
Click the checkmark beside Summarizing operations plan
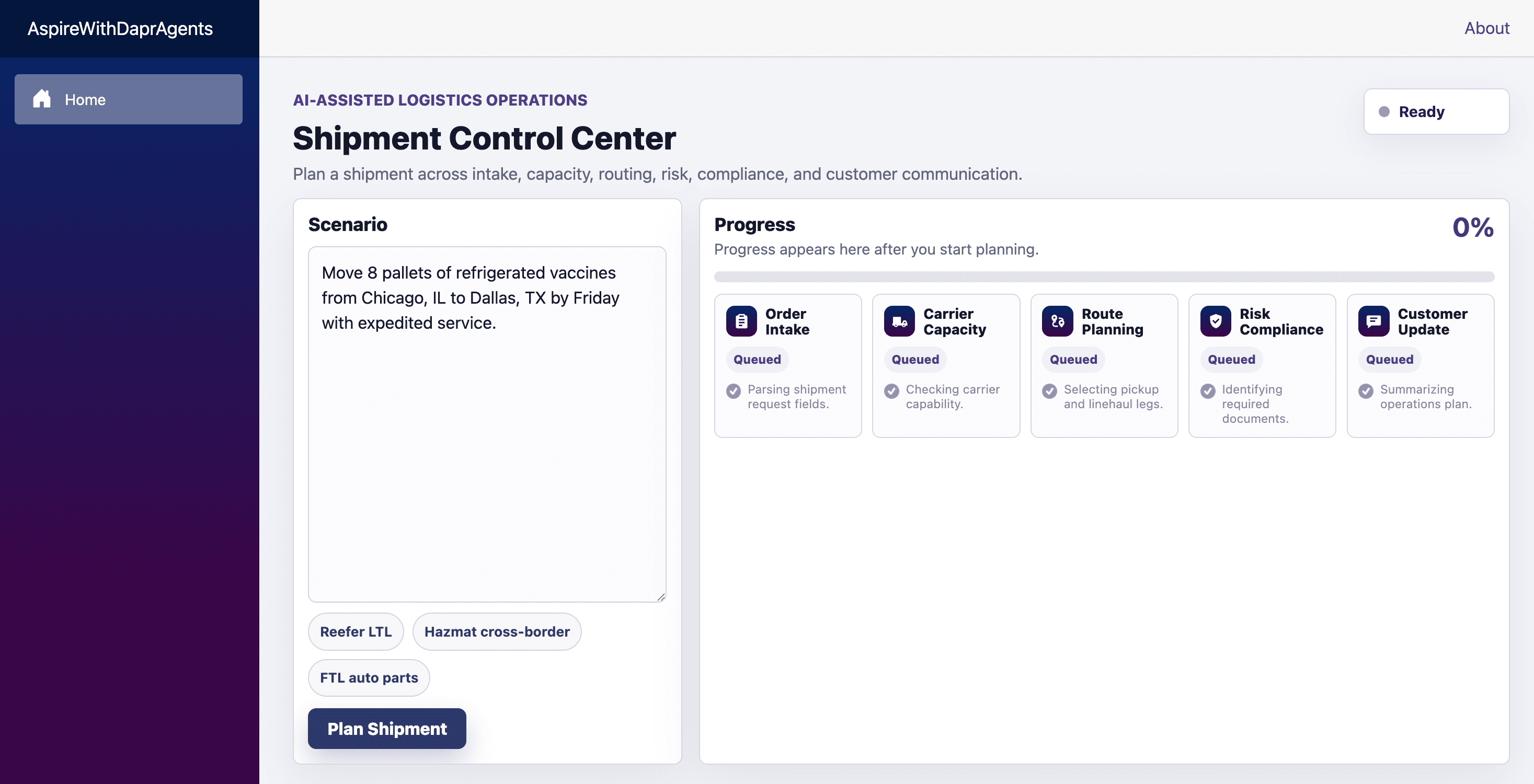click(x=1366, y=391)
